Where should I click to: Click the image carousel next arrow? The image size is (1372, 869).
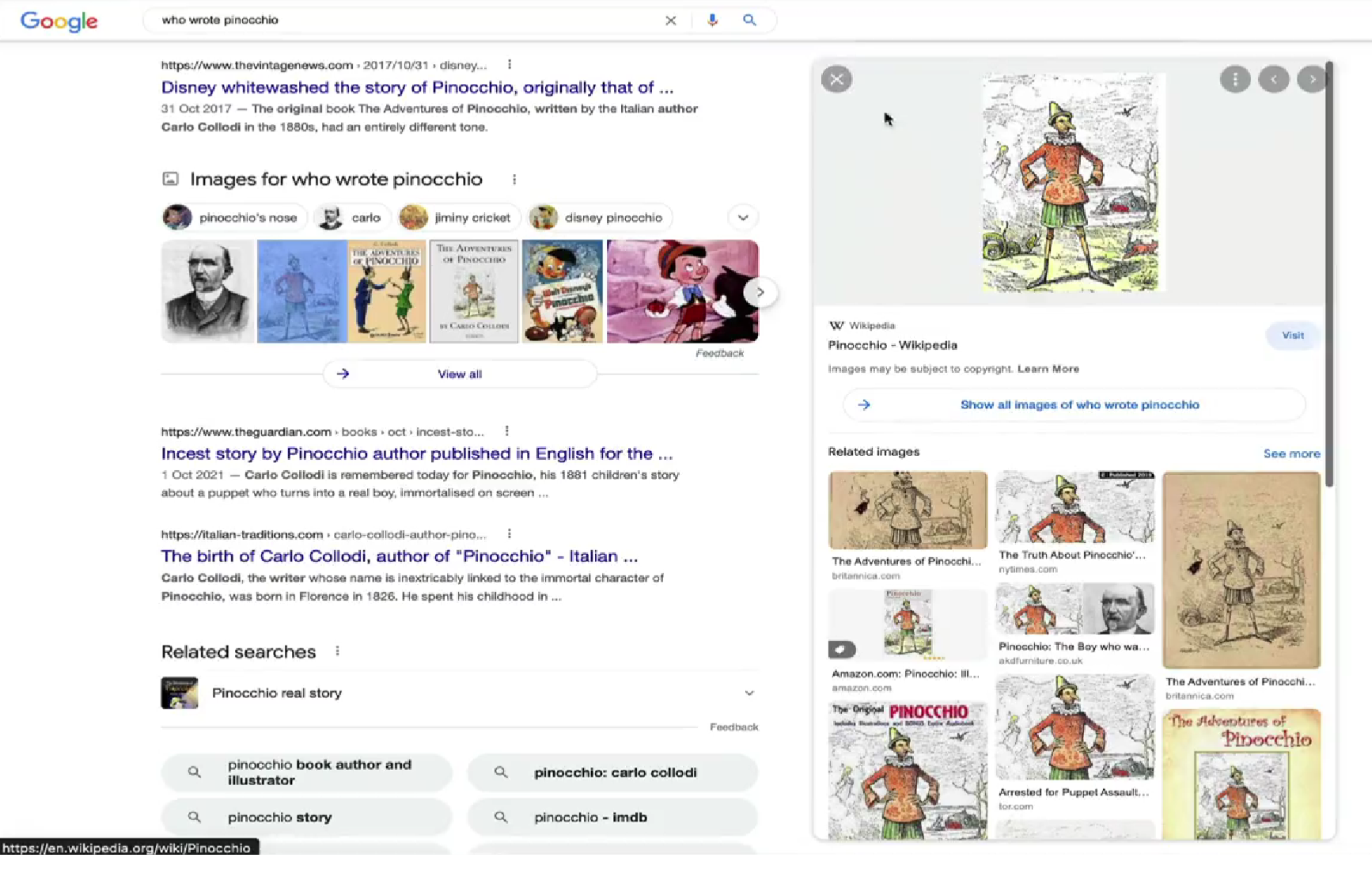(x=760, y=292)
